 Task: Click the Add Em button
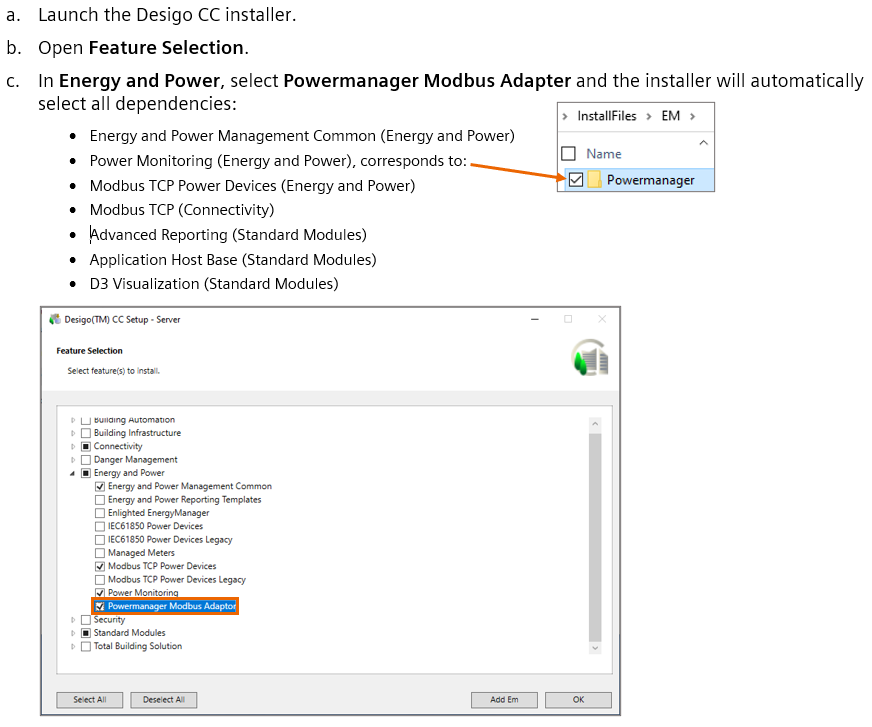pos(504,700)
